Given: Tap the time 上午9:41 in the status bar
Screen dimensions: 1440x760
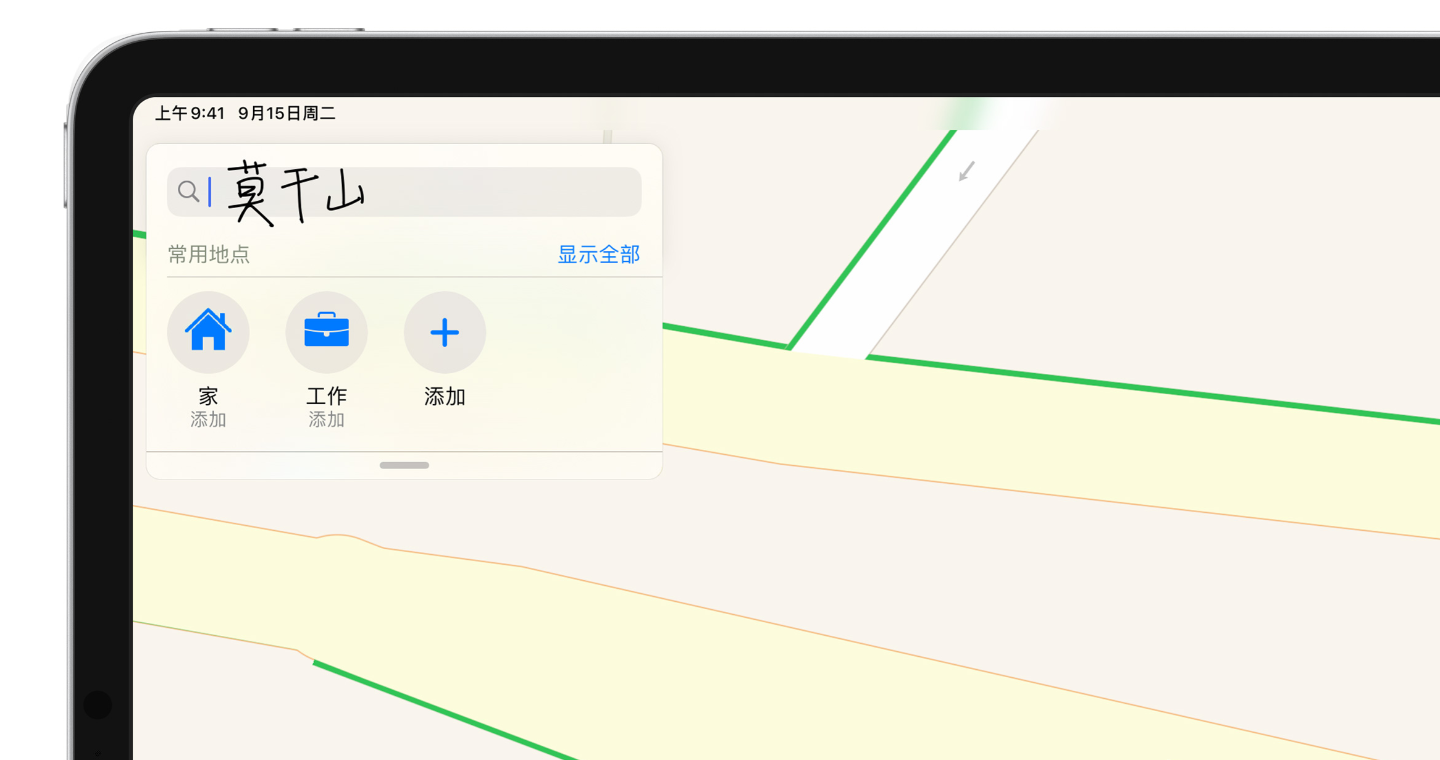Looking at the screenshot, I should point(190,114).
